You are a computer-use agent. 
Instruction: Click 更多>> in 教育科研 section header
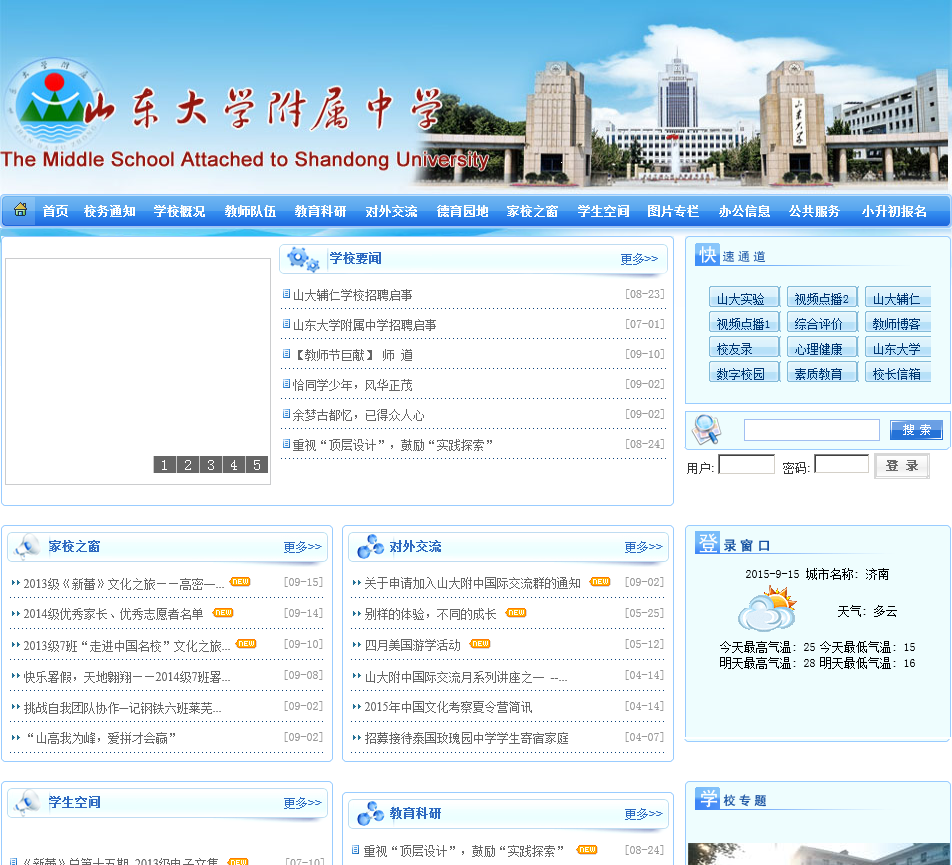pyautogui.click(x=644, y=814)
